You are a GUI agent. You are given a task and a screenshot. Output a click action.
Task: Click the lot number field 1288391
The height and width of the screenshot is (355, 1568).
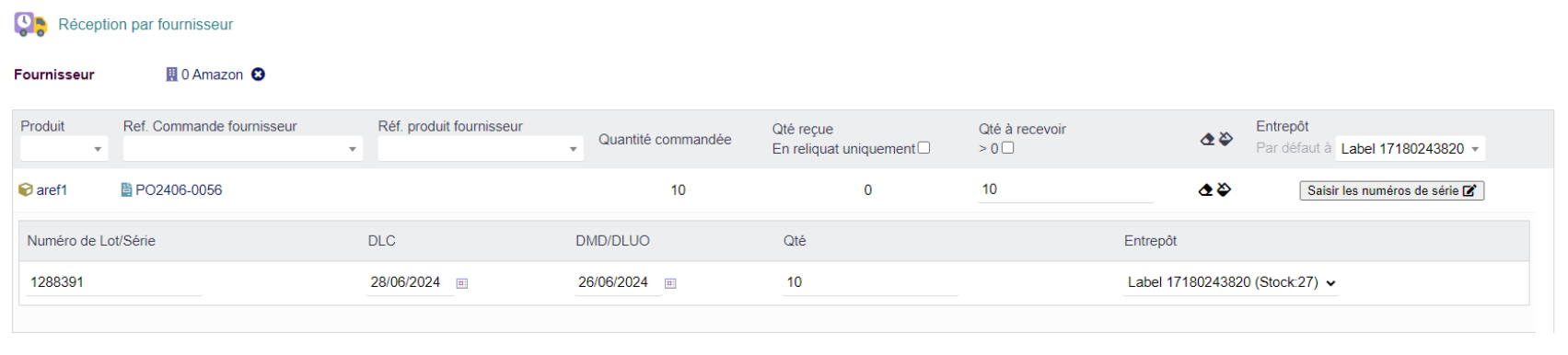[113, 282]
